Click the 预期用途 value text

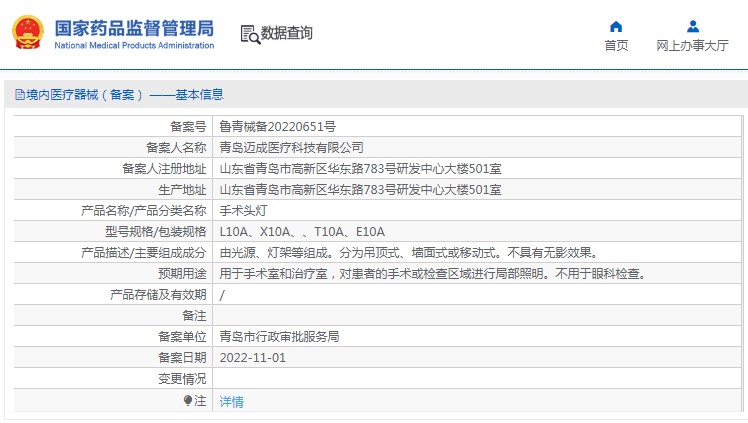click(x=431, y=273)
